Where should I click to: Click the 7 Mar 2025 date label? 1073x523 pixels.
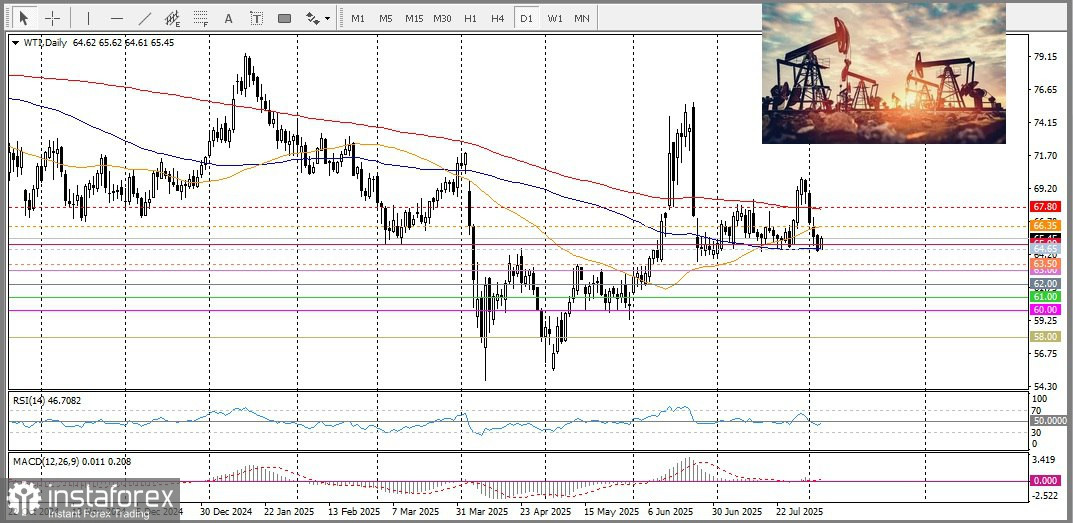[415, 512]
